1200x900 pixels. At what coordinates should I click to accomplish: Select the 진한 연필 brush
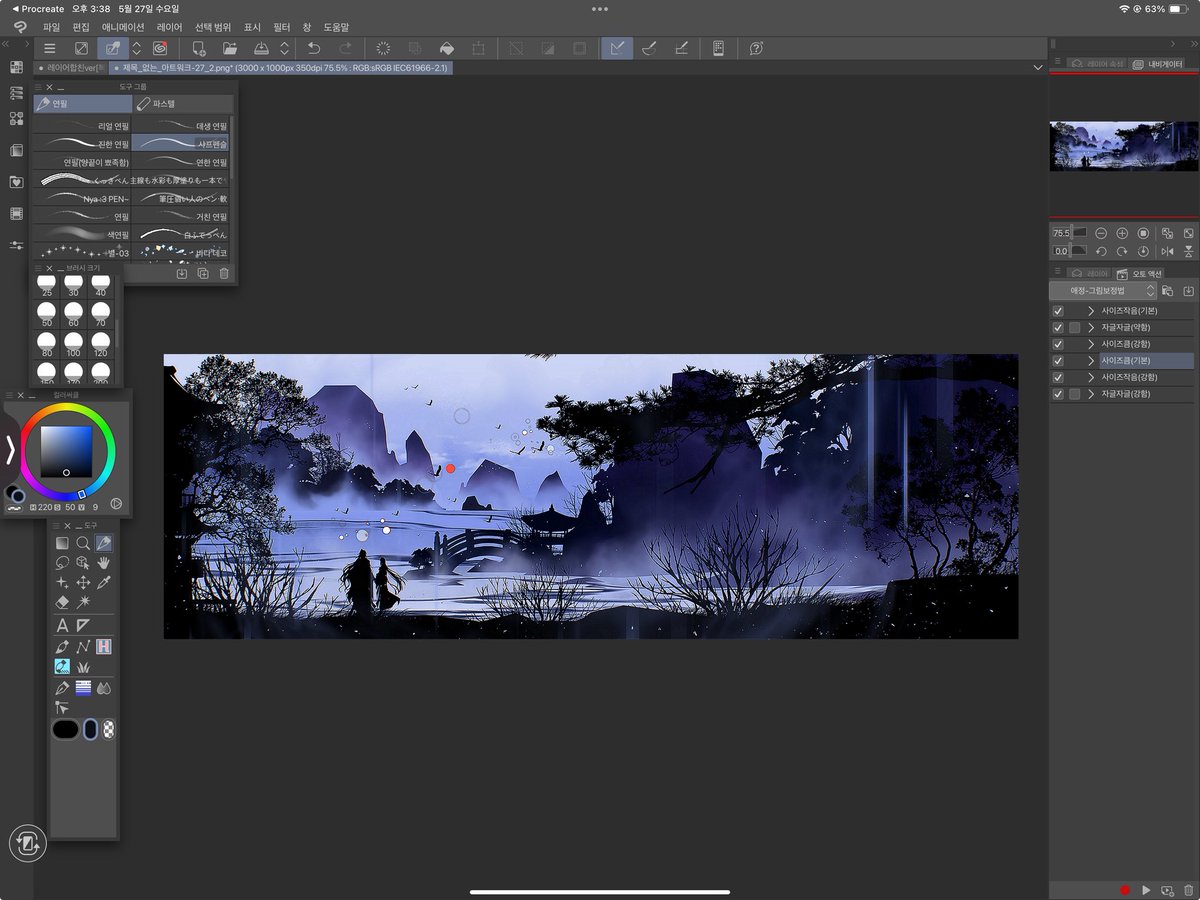point(82,144)
